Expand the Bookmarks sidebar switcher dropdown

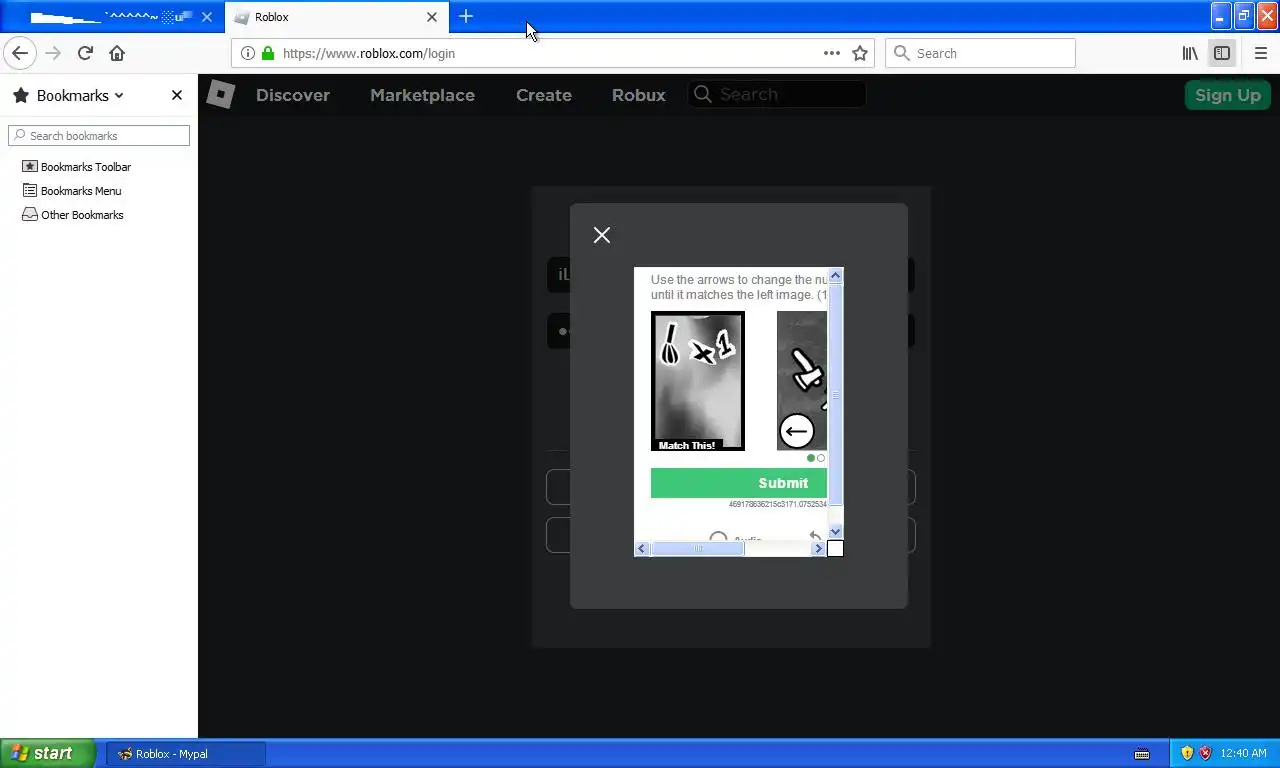pos(80,95)
